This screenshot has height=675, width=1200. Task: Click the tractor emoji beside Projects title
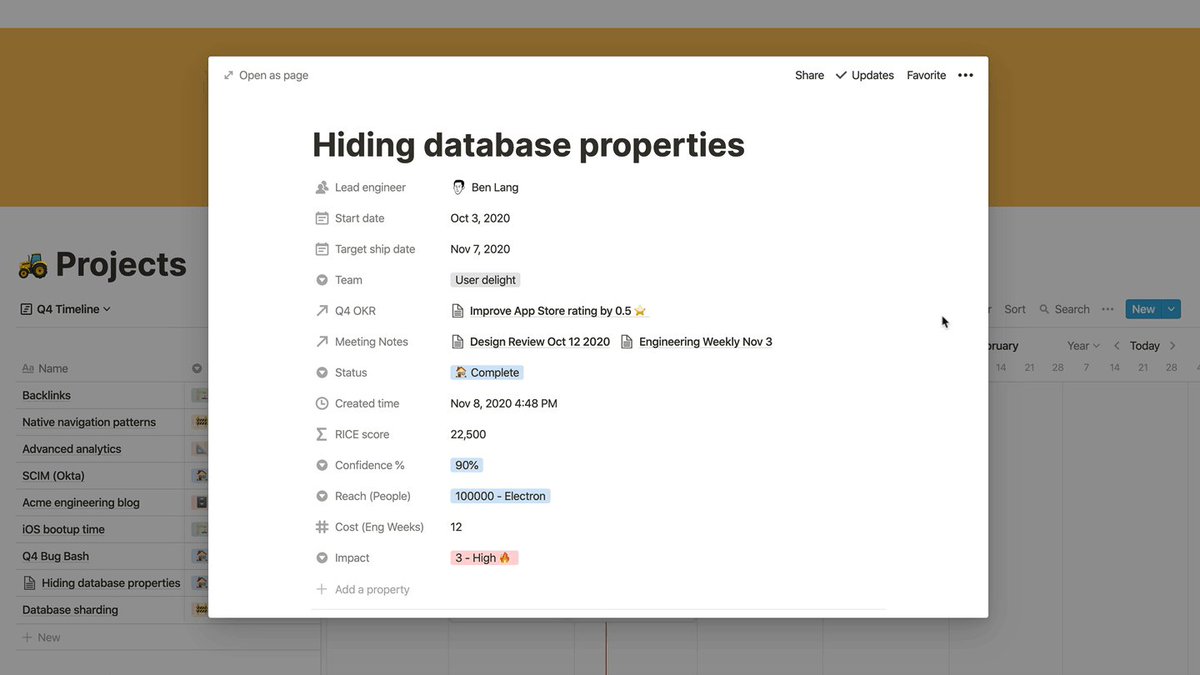click(x=32, y=265)
